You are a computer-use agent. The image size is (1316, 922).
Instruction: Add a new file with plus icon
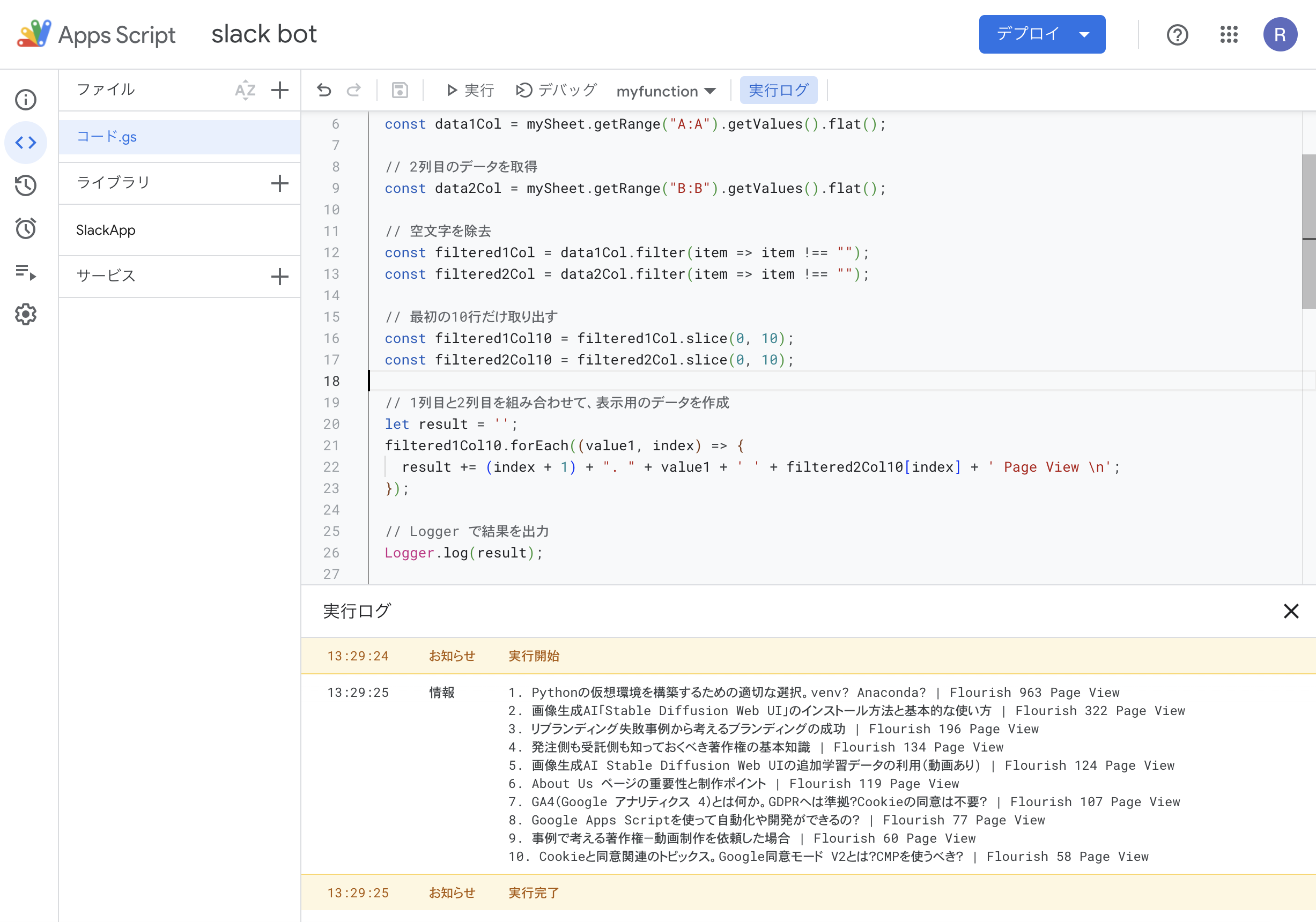280,90
